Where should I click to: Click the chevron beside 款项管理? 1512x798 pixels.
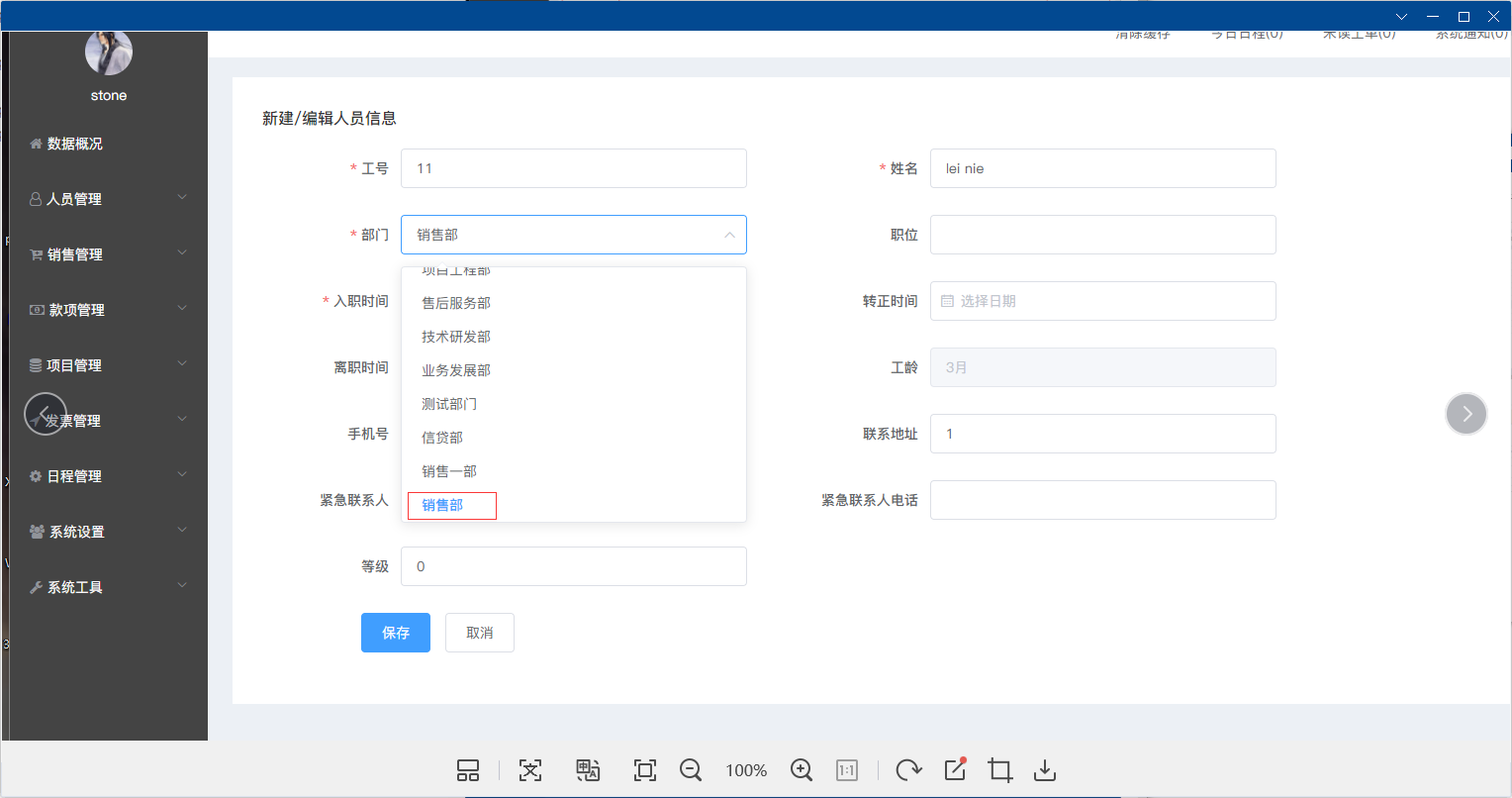pyautogui.click(x=182, y=308)
